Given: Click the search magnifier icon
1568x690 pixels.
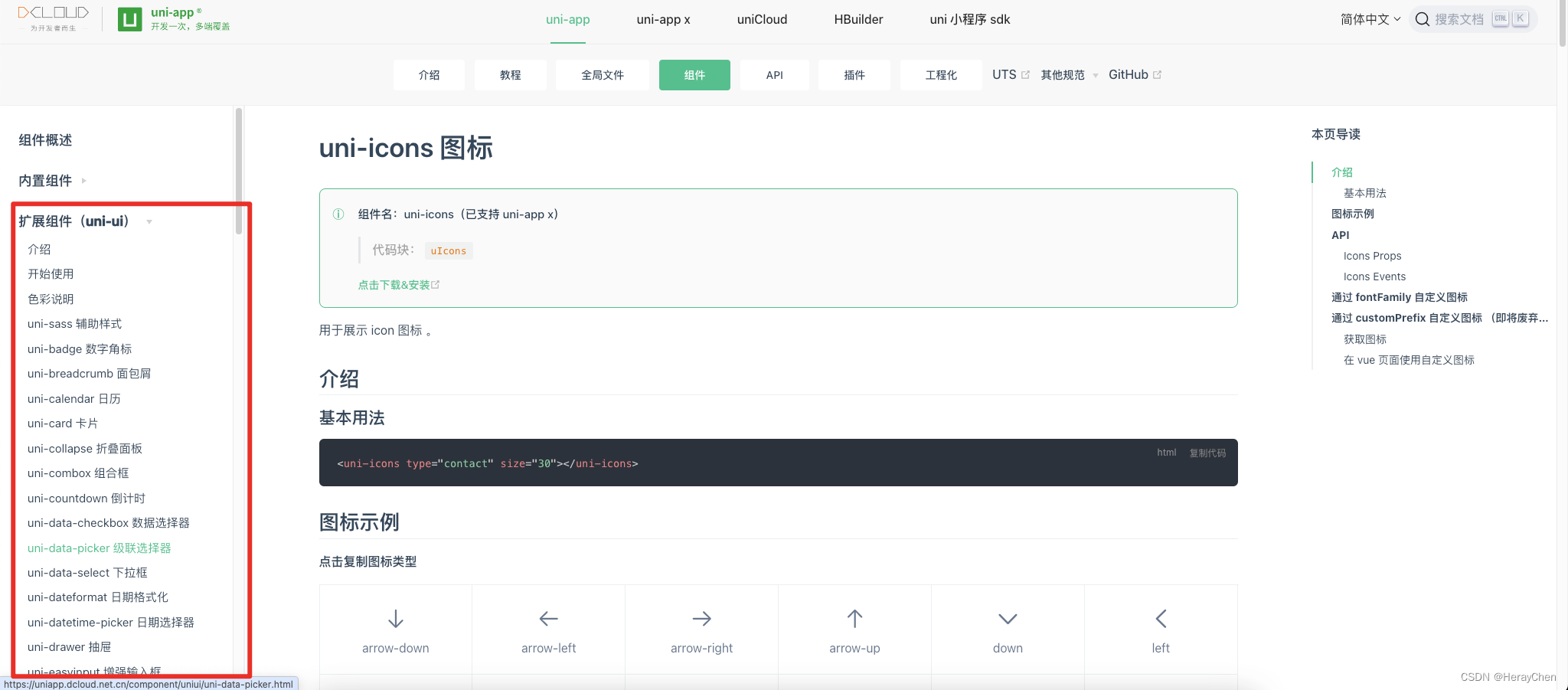Looking at the screenshot, I should coord(1423,19).
